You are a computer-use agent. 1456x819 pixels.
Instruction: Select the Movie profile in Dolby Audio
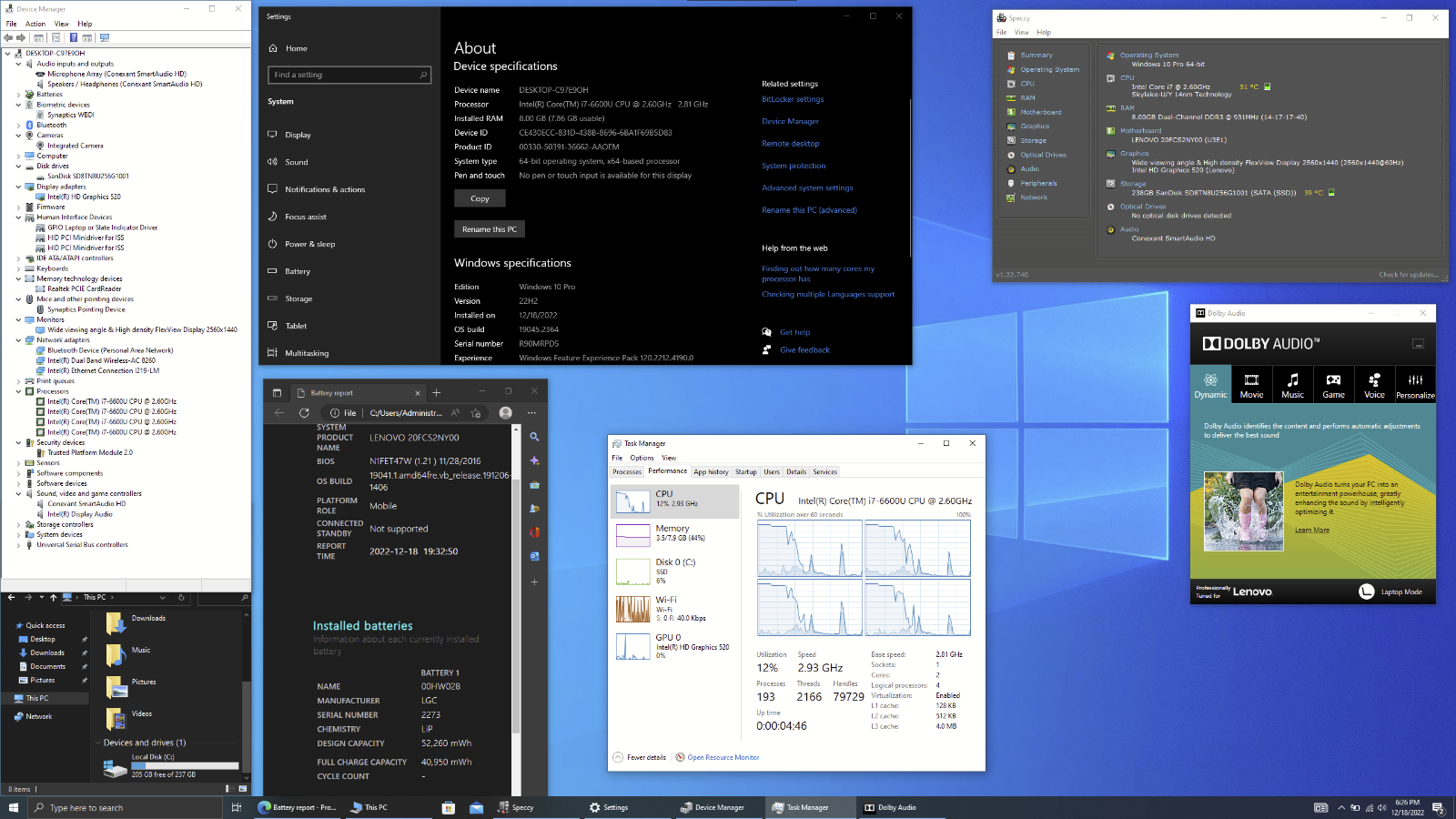click(x=1251, y=386)
